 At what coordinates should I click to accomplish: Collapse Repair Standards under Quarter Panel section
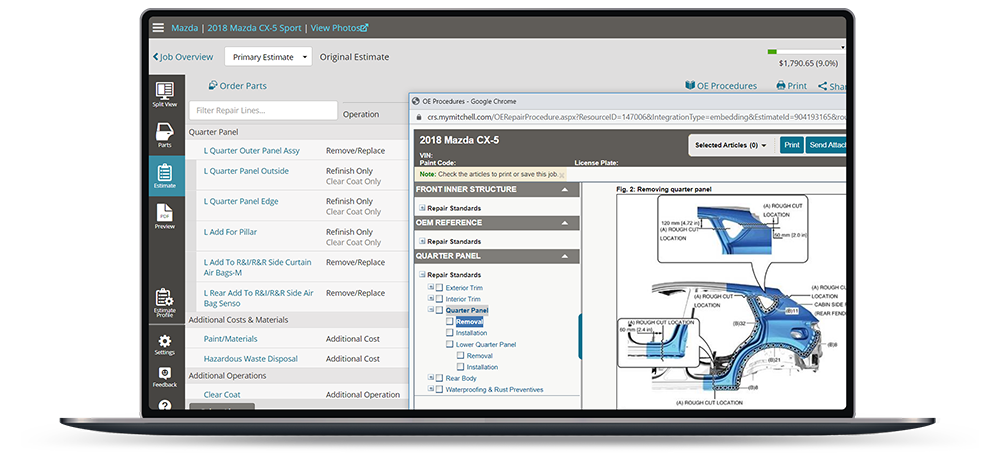(422, 274)
